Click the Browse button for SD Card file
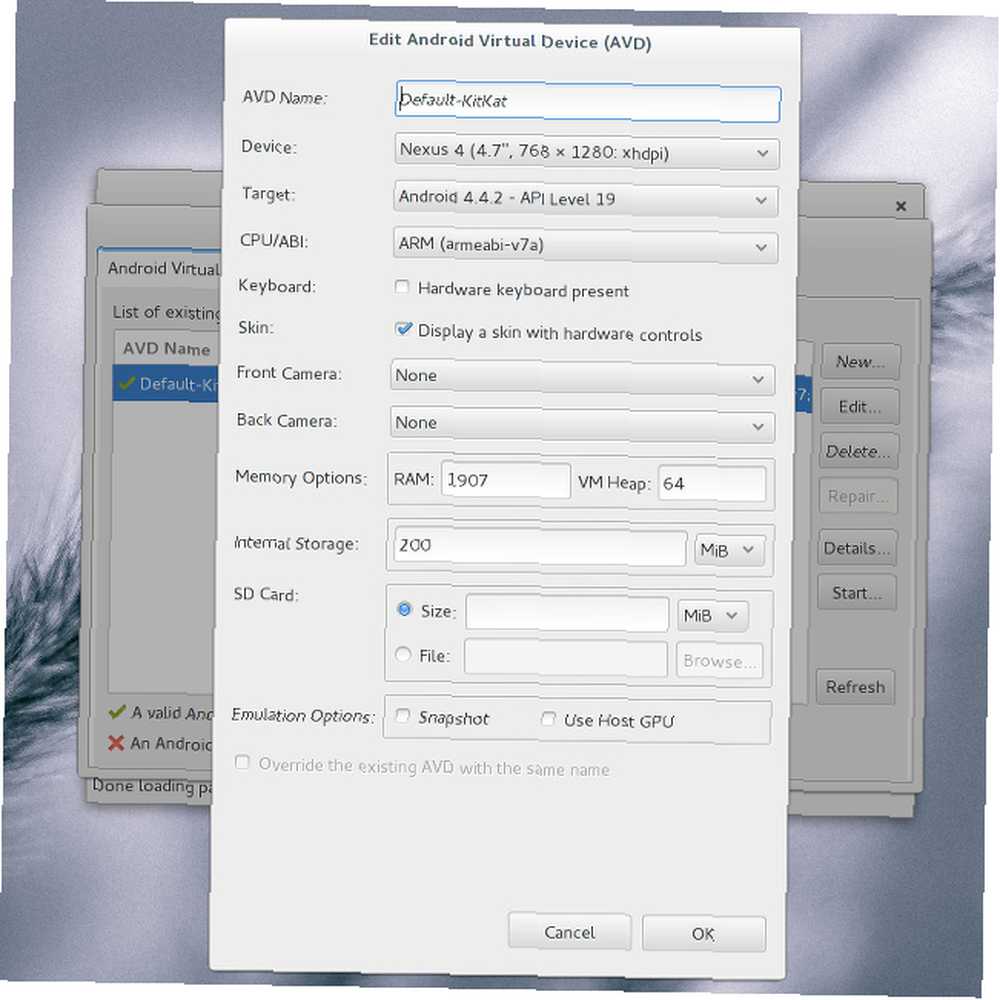1000x1000 pixels. point(719,661)
